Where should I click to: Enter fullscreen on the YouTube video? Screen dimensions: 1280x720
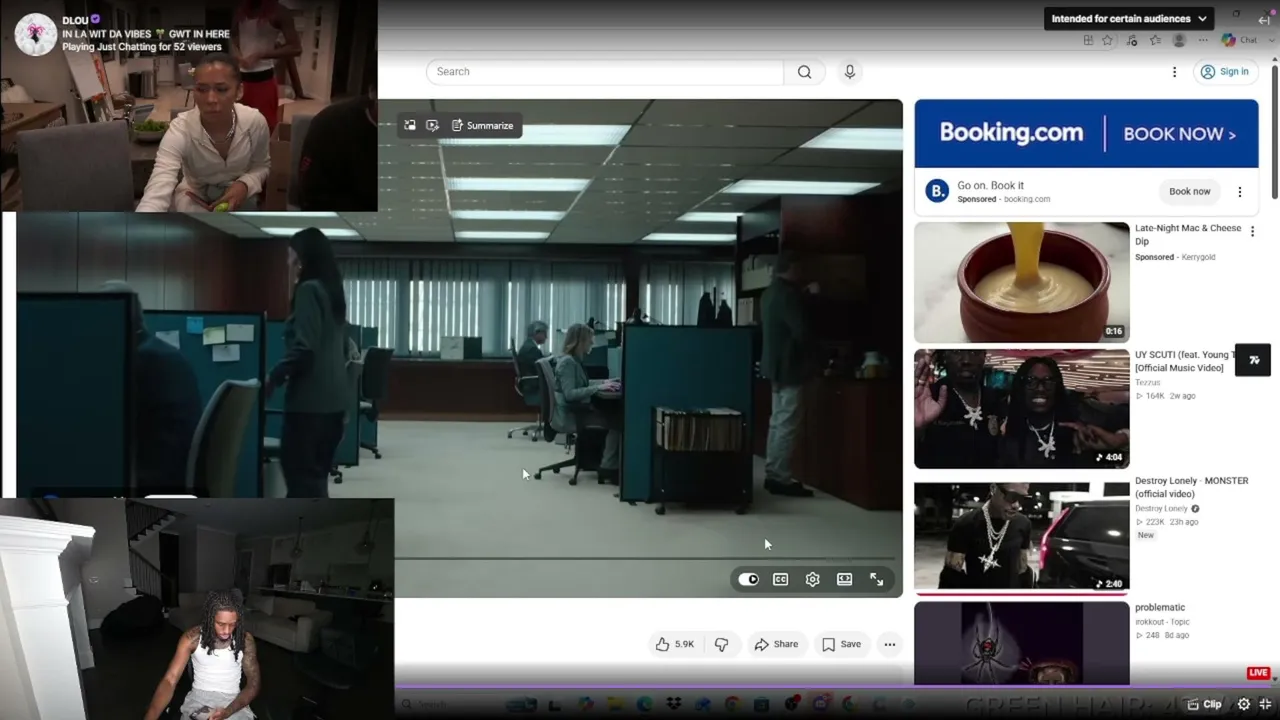tap(877, 579)
